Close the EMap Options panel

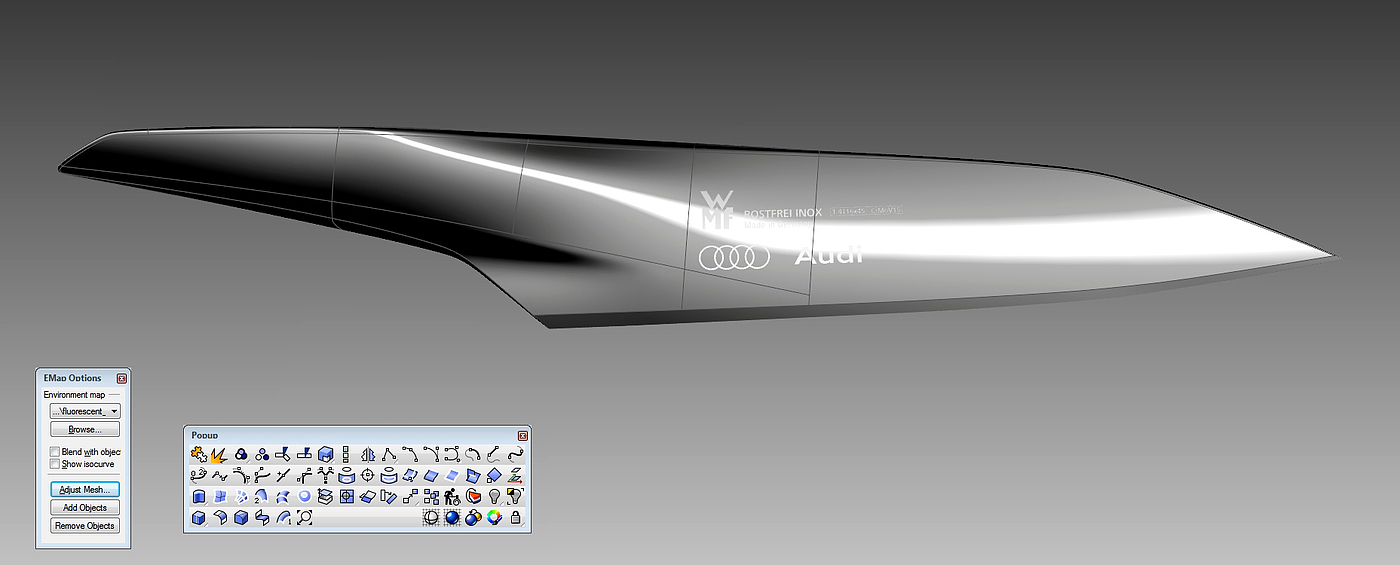pos(122,378)
